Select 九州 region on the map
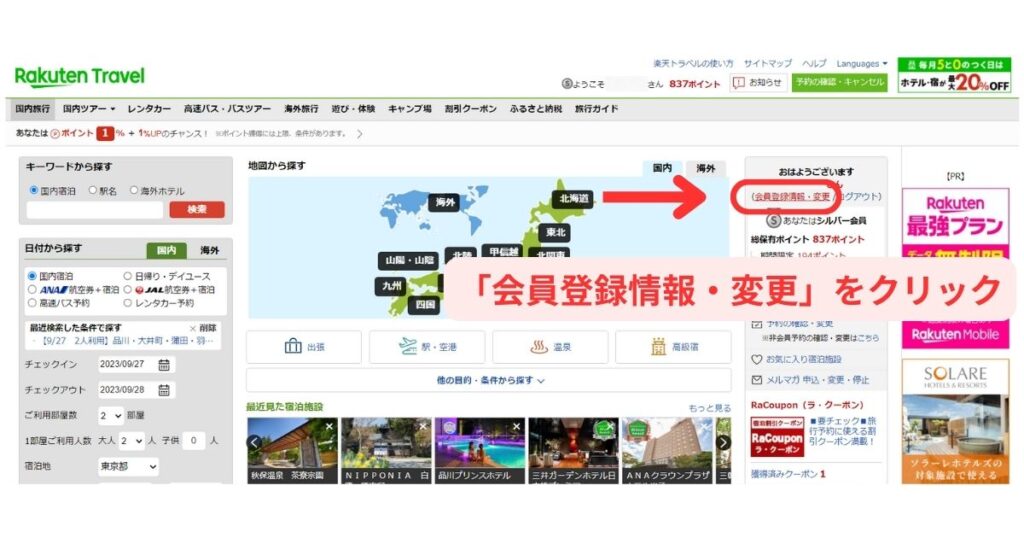Image resolution: width=1024 pixels, height=538 pixels. click(x=392, y=286)
